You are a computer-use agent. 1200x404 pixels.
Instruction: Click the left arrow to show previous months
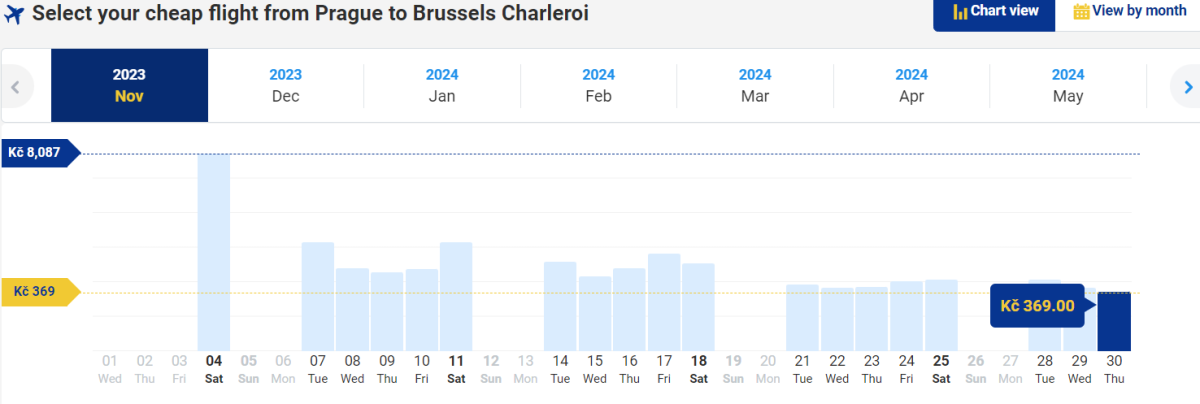[15, 86]
